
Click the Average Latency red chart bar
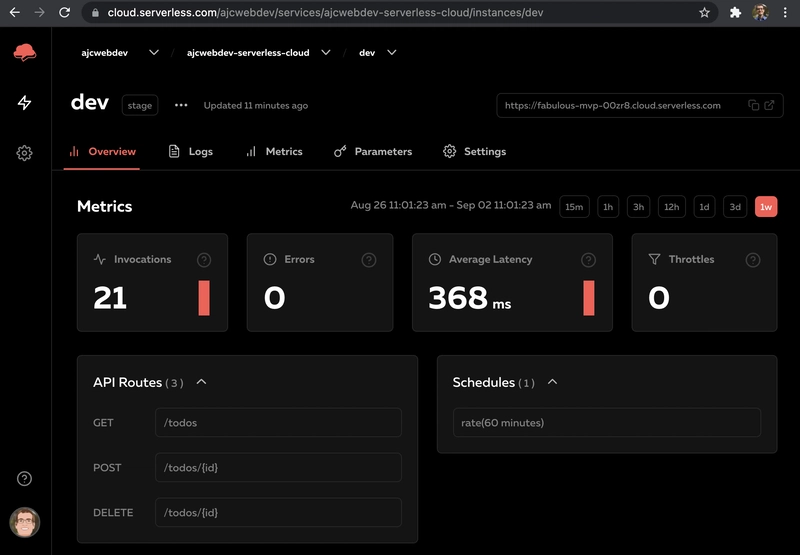coord(589,298)
